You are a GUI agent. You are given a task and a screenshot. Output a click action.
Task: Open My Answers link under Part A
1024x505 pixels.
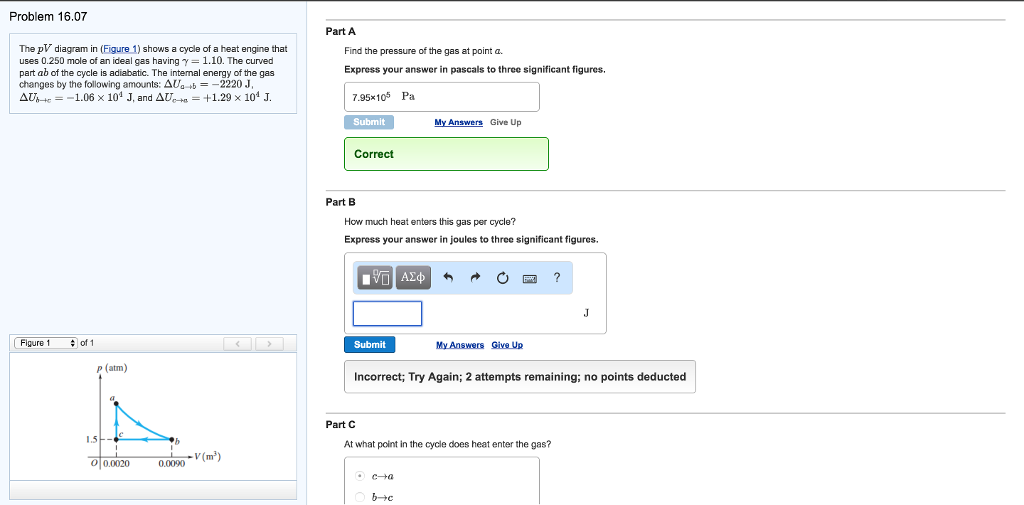(x=458, y=122)
